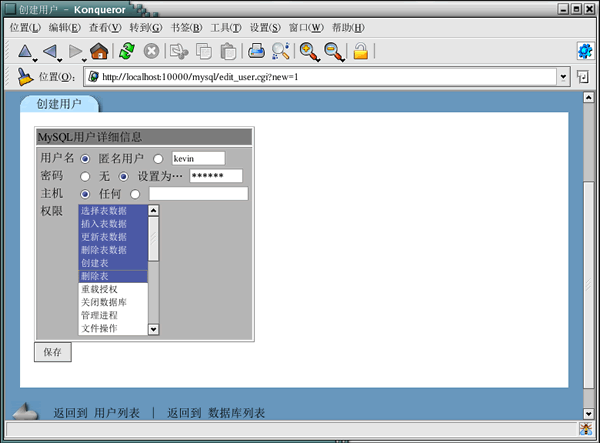
Task: Click the location URL address field
Action: click(x=321, y=77)
